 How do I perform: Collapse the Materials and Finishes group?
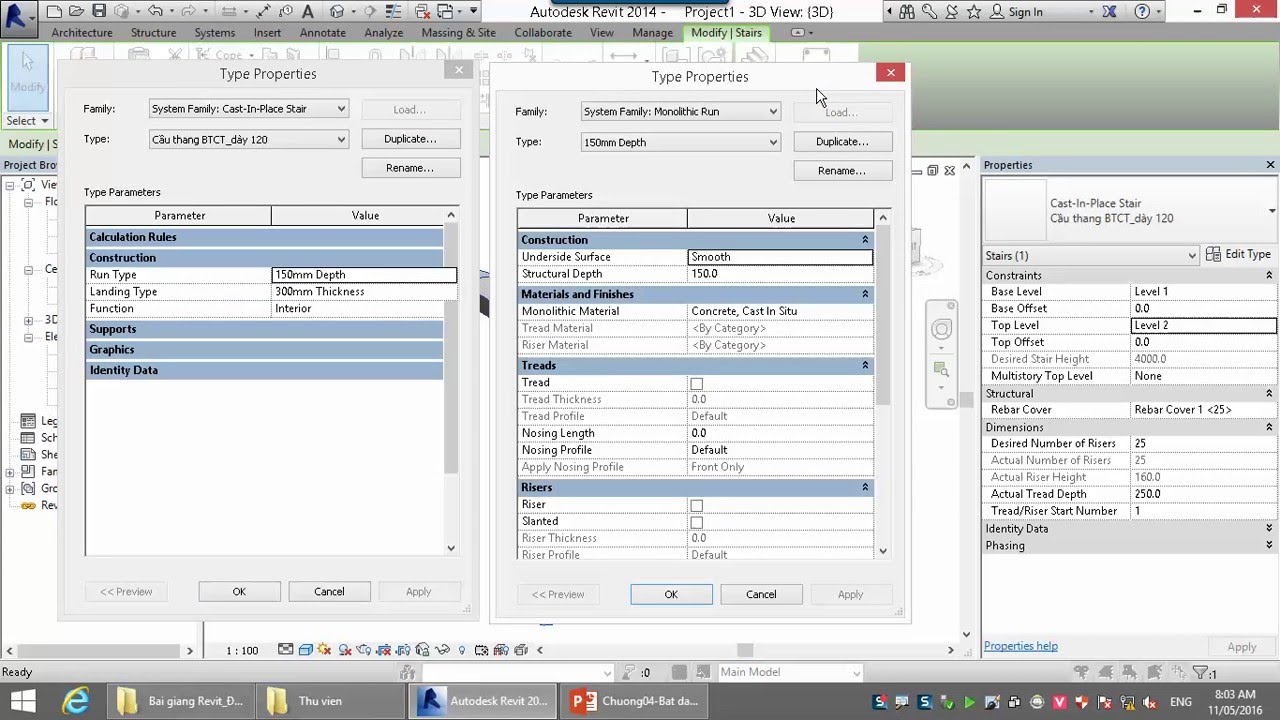865,294
